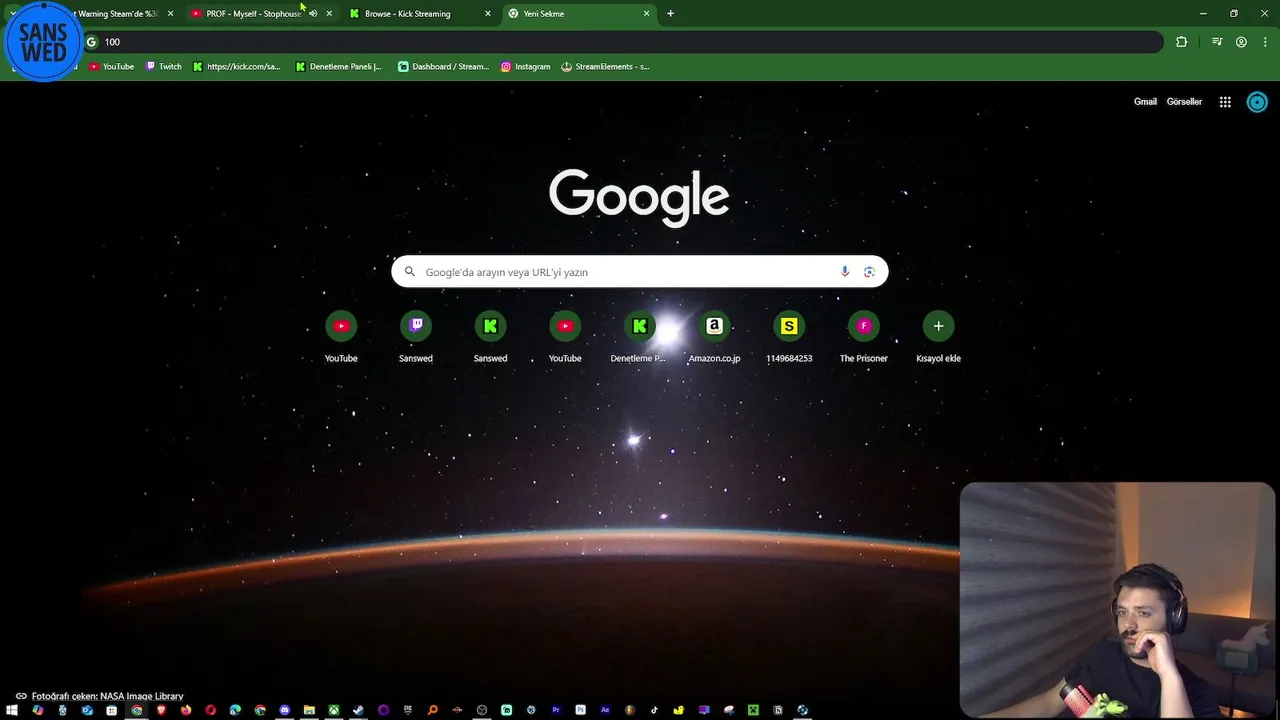Search by image with Google Lens icon
1280x720 pixels.
pyautogui.click(x=869, y=272)
